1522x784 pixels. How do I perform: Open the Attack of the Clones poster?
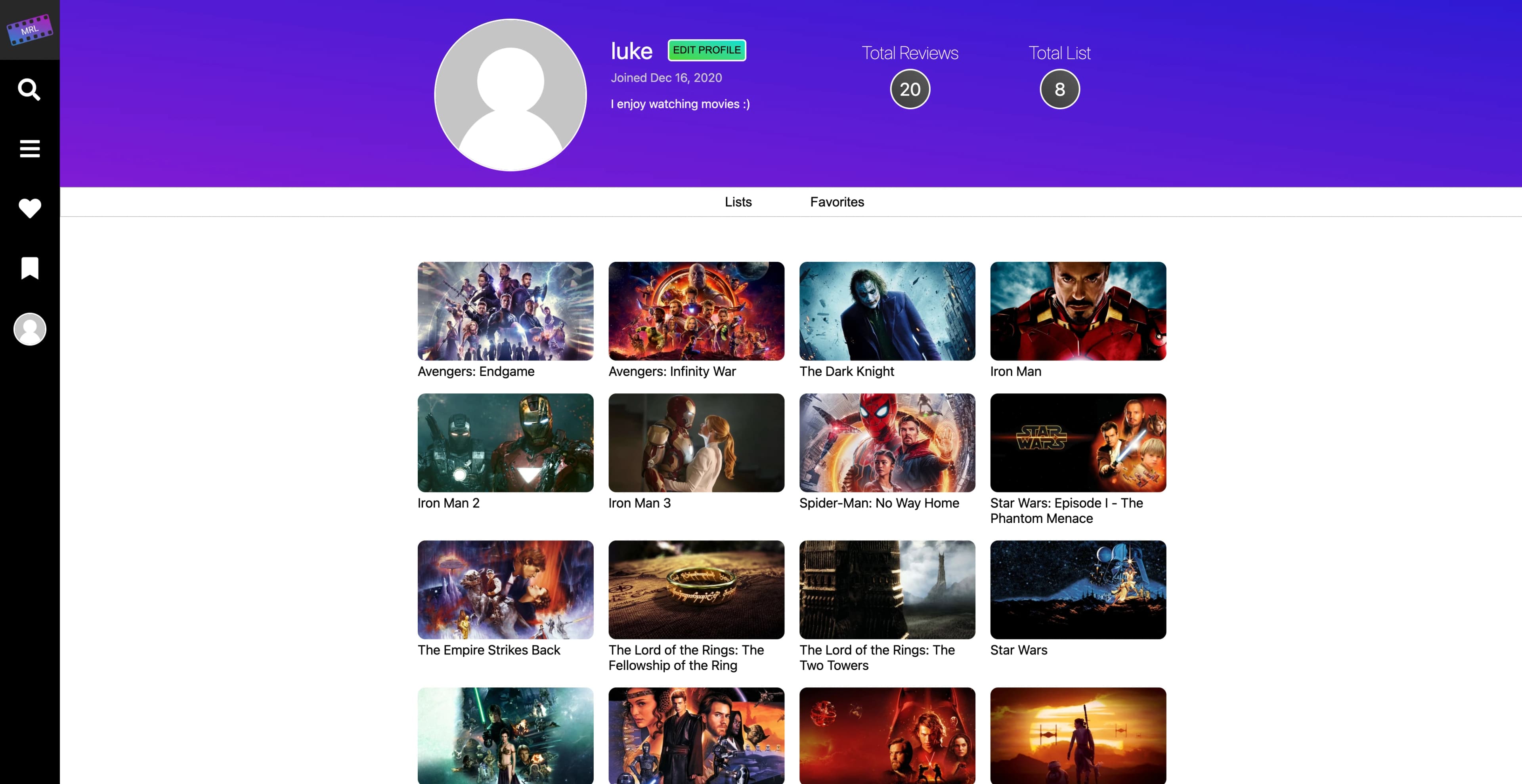pos(696,736)
